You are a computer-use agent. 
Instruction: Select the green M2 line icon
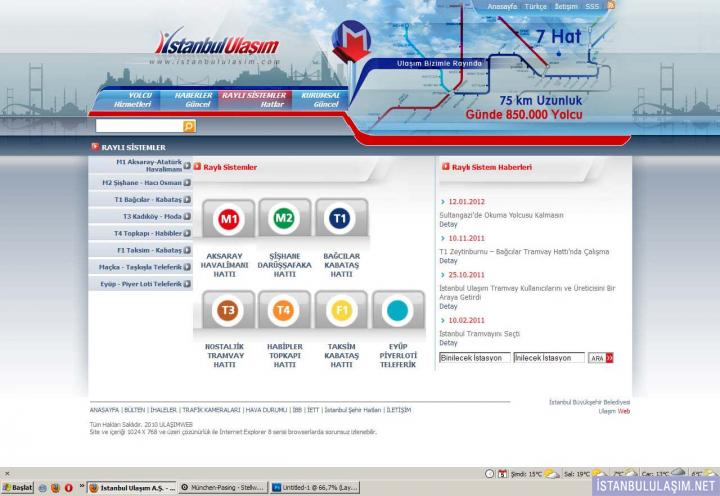coord(284,218)
